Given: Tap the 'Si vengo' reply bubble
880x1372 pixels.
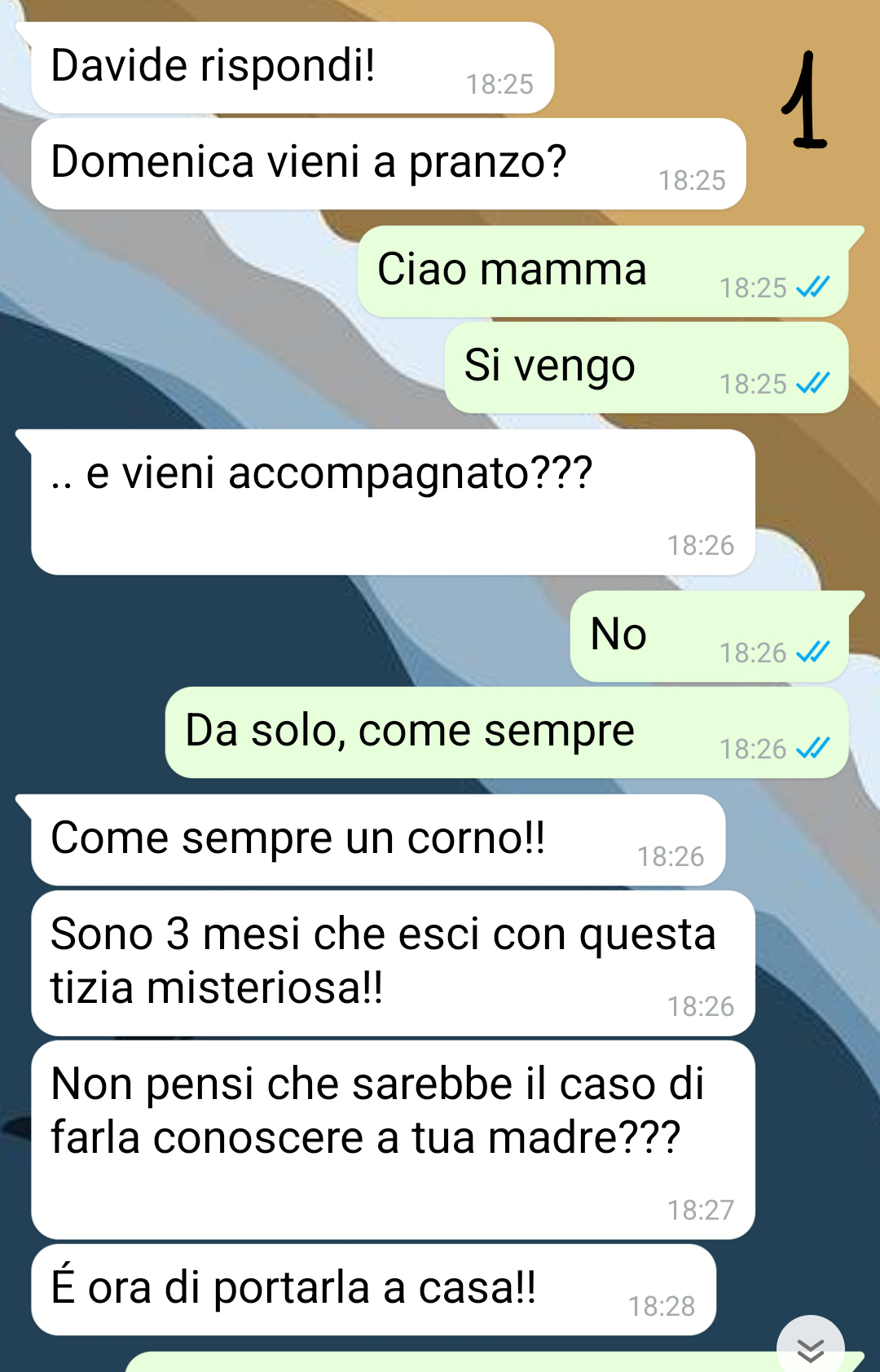Looking at the screenshot, I should (646, 367).
